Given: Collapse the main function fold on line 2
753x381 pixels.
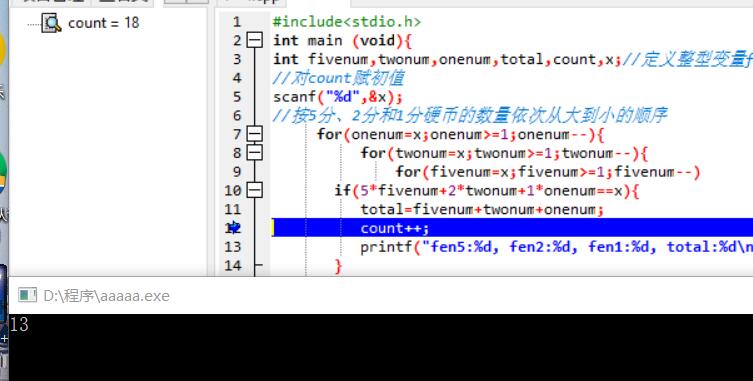Looking at the screenshot, I should tap(255, 40).
